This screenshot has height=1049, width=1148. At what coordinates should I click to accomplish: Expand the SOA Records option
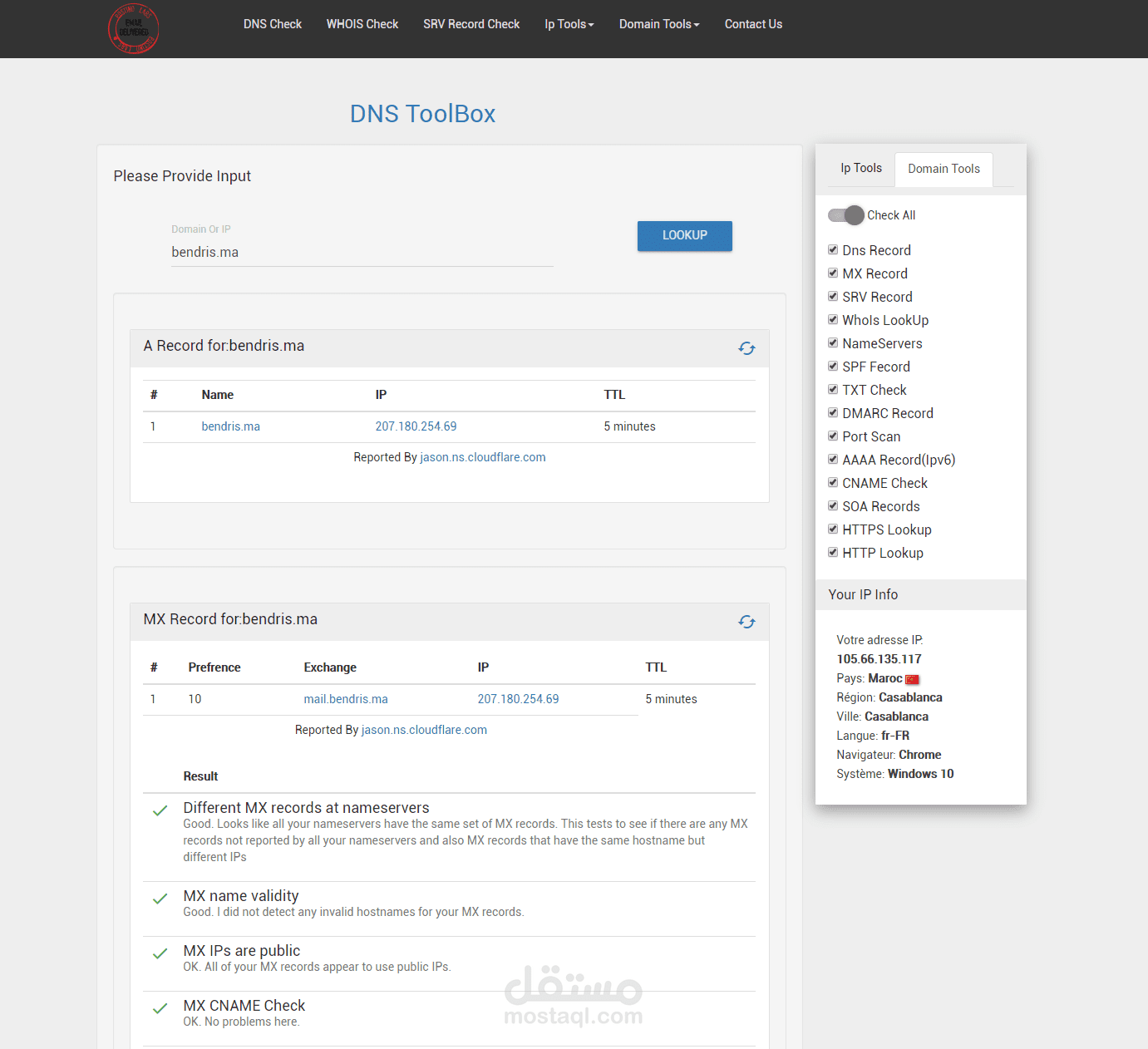(x=833, y=505)
